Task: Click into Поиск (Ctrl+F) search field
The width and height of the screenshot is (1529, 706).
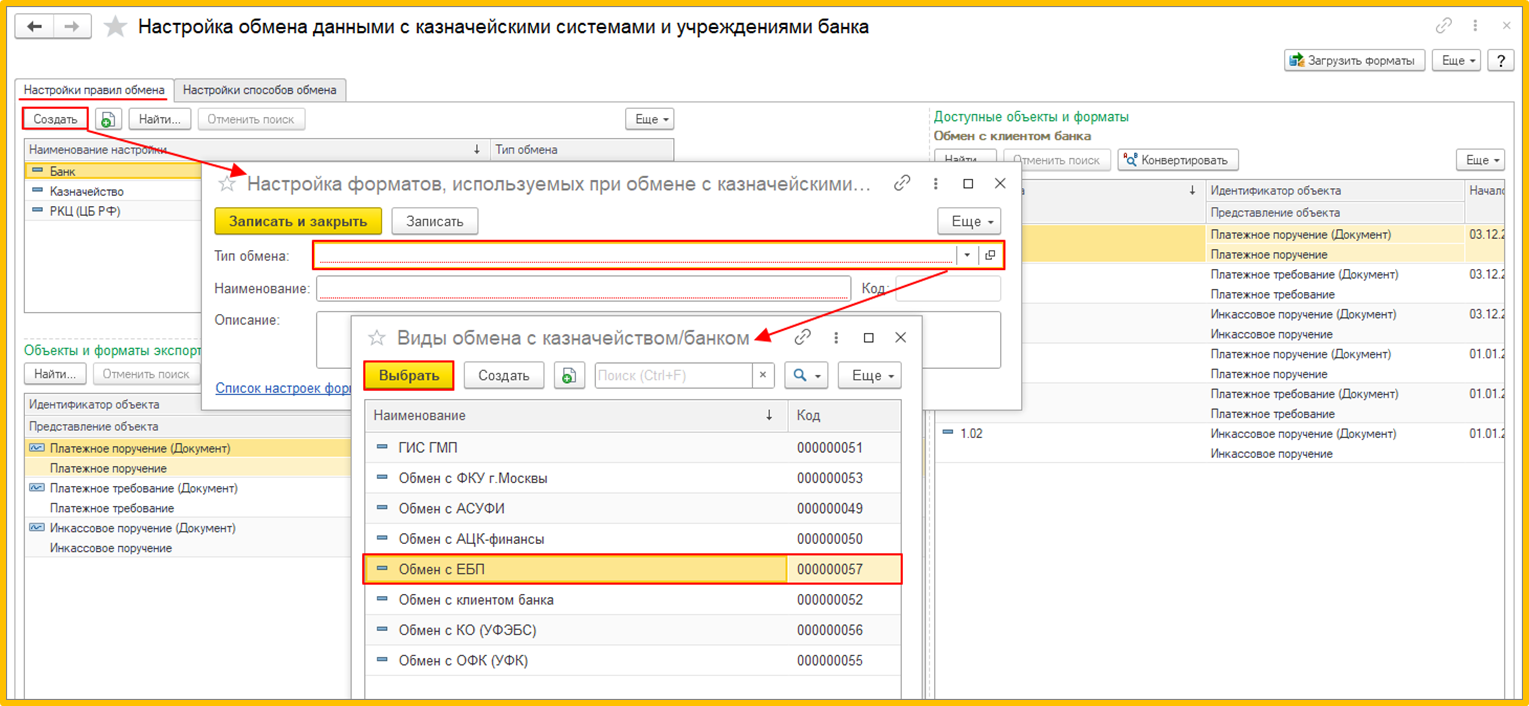Action: tap(673, 375)
